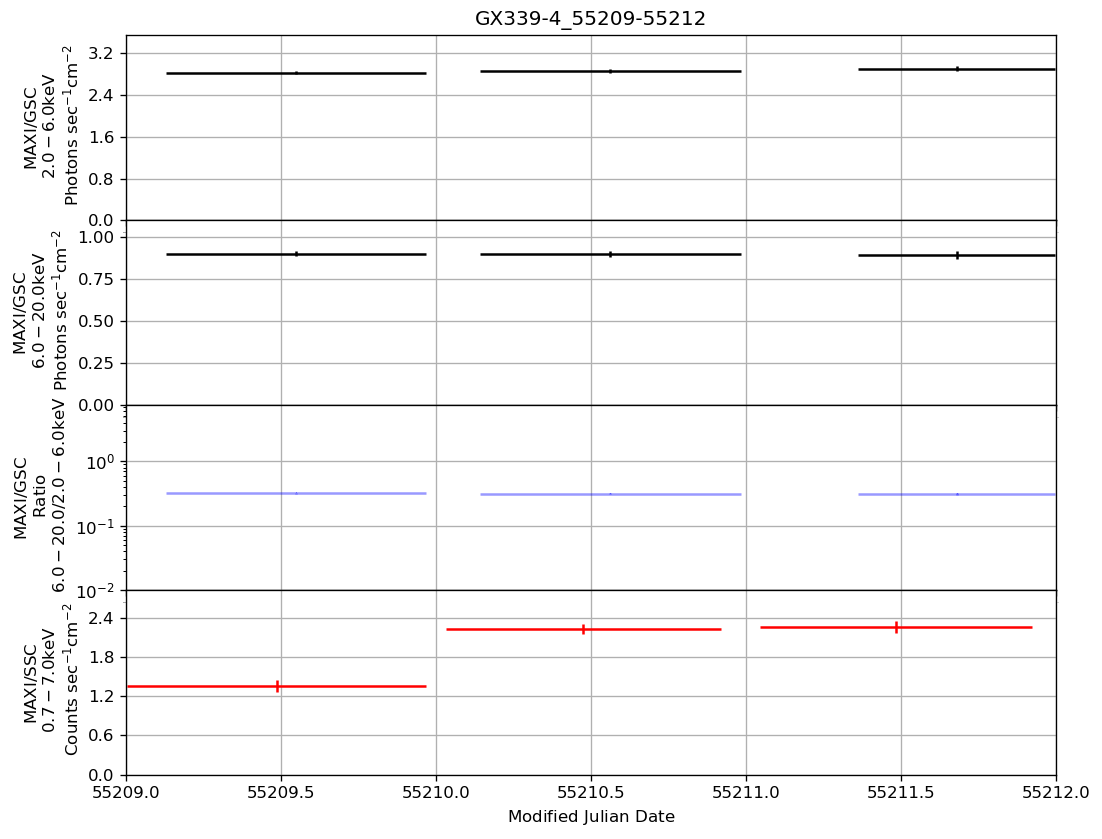Click the 0.6 tick in the MAXI/SSC panel
This screenshot has width=1102, height=839.
(103, 736)
